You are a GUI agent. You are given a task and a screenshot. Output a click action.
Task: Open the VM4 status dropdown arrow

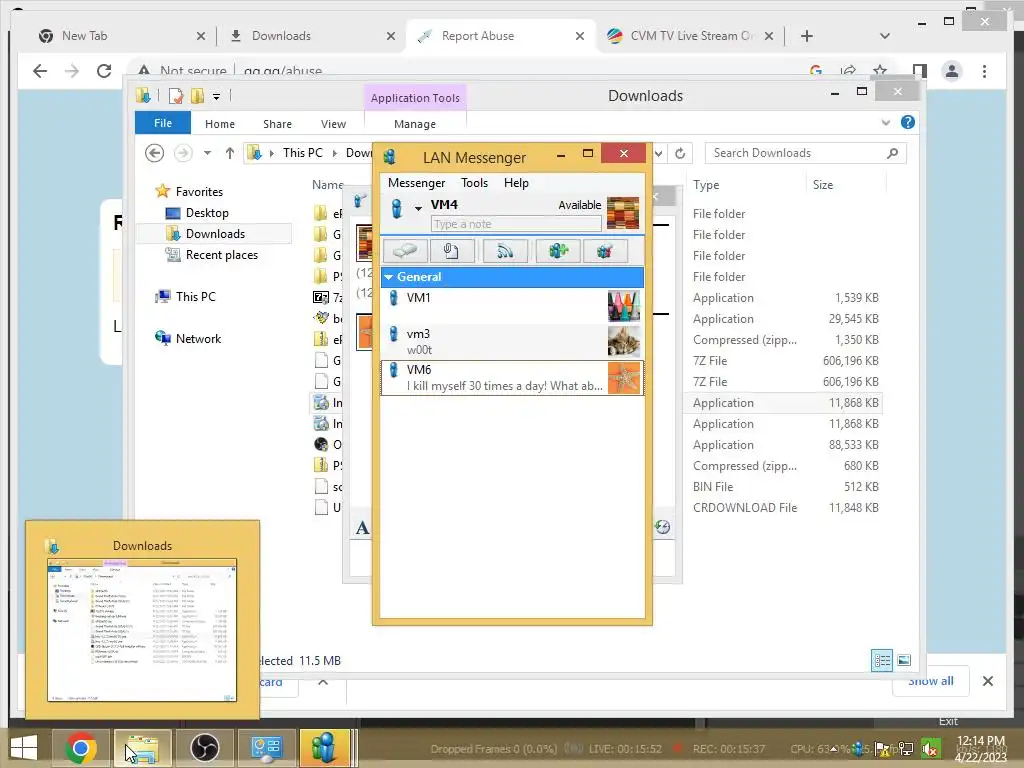(418, 208)
